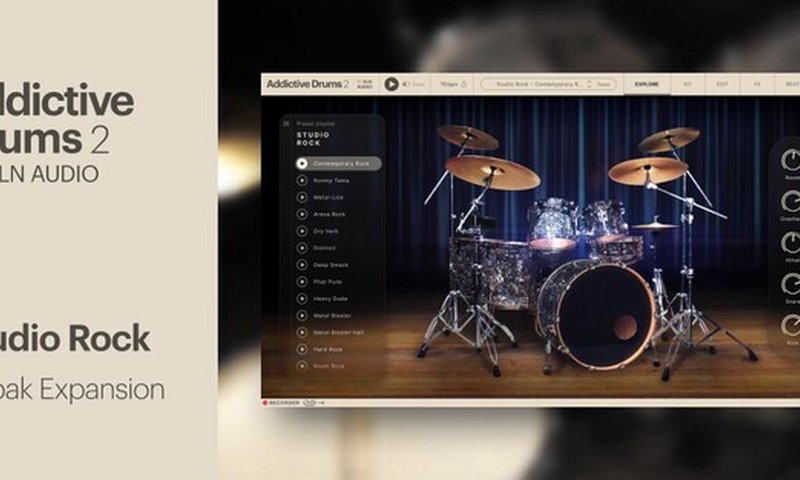Preview the Deep Smack preset
The height and width of the screenshot is (480, 800).
(302, 265)
